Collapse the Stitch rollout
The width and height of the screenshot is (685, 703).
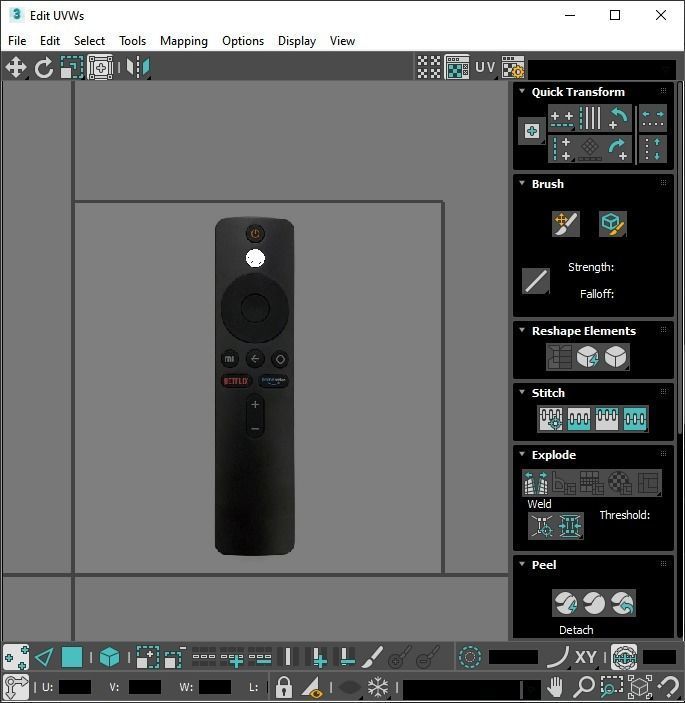coord(522,392)
